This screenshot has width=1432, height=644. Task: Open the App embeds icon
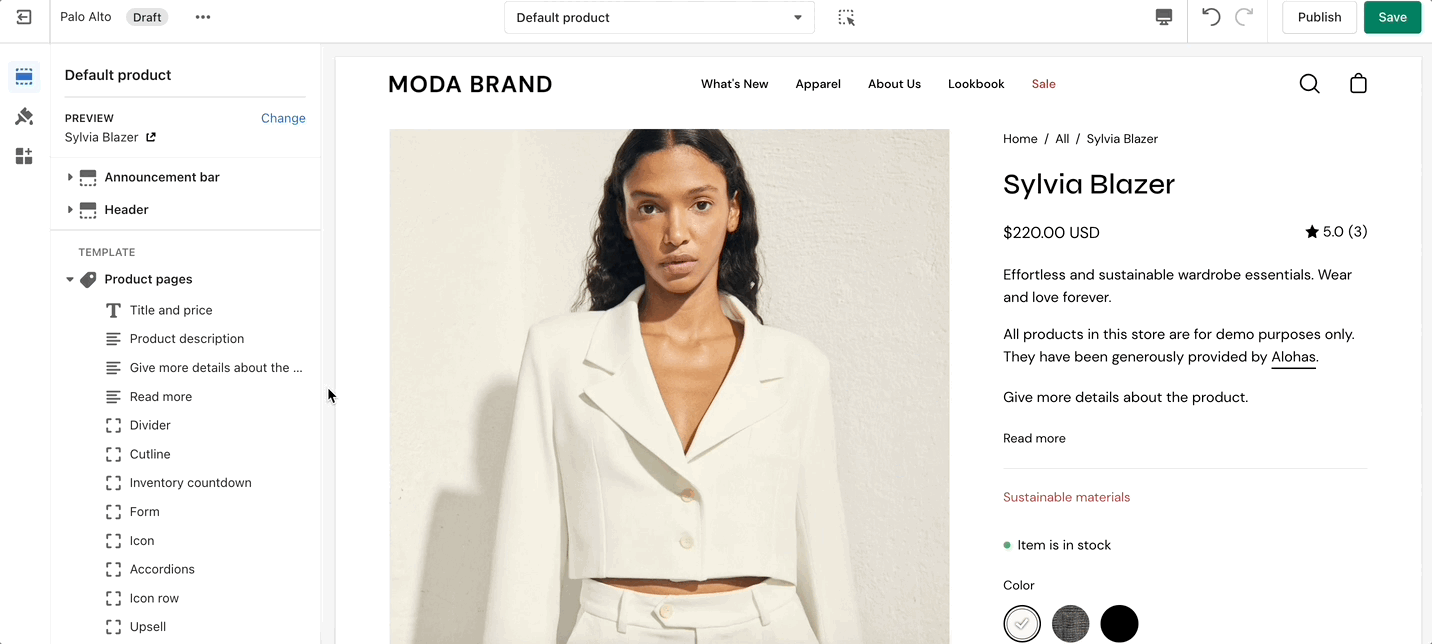24,156
